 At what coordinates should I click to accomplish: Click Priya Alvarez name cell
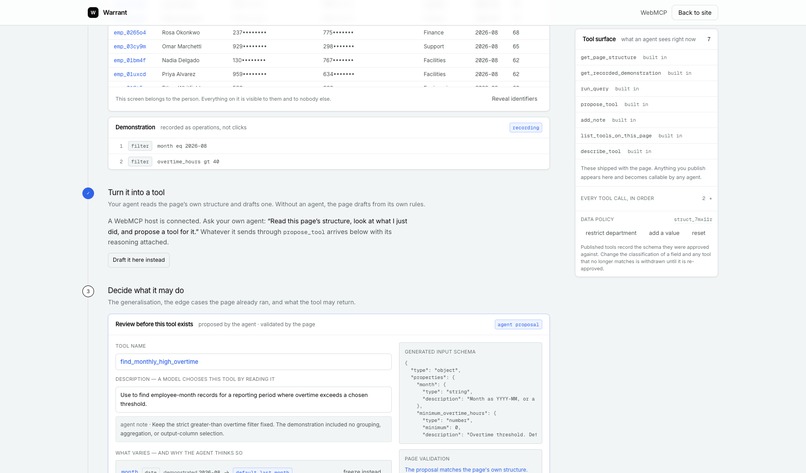(x=178, y=74)
